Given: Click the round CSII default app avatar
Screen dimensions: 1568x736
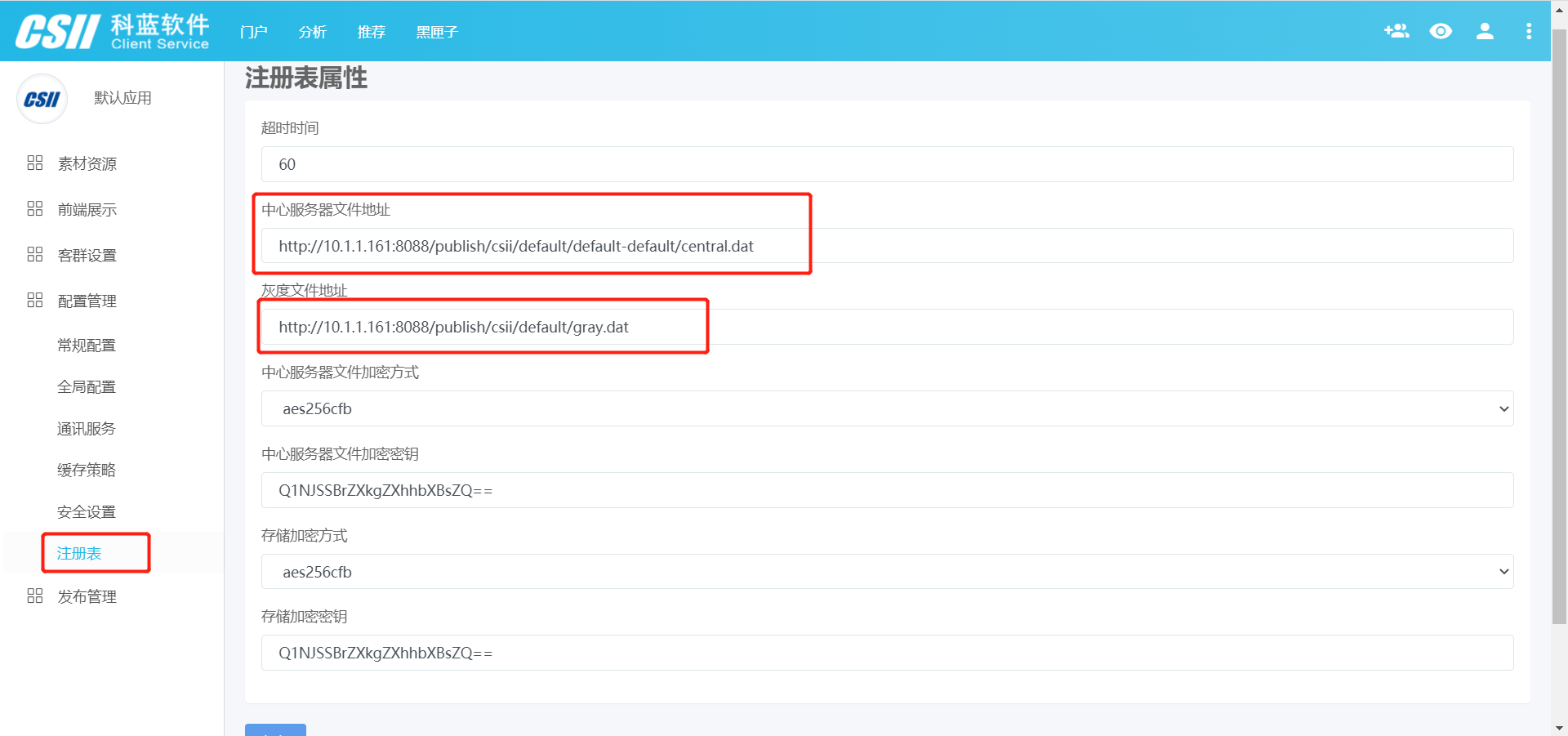Looking at the screenshot, I should click(42, 99).
